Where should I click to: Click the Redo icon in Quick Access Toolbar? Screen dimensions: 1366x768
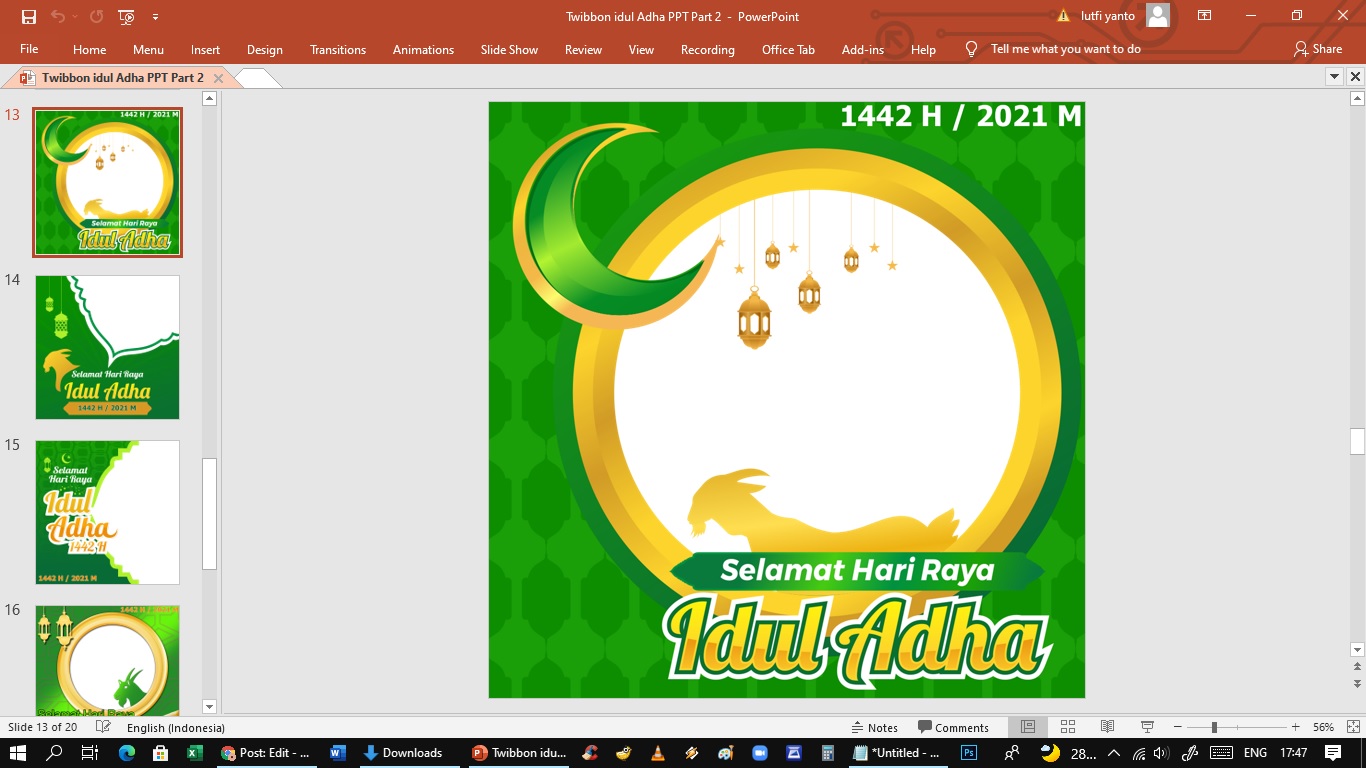coord(96,17)
